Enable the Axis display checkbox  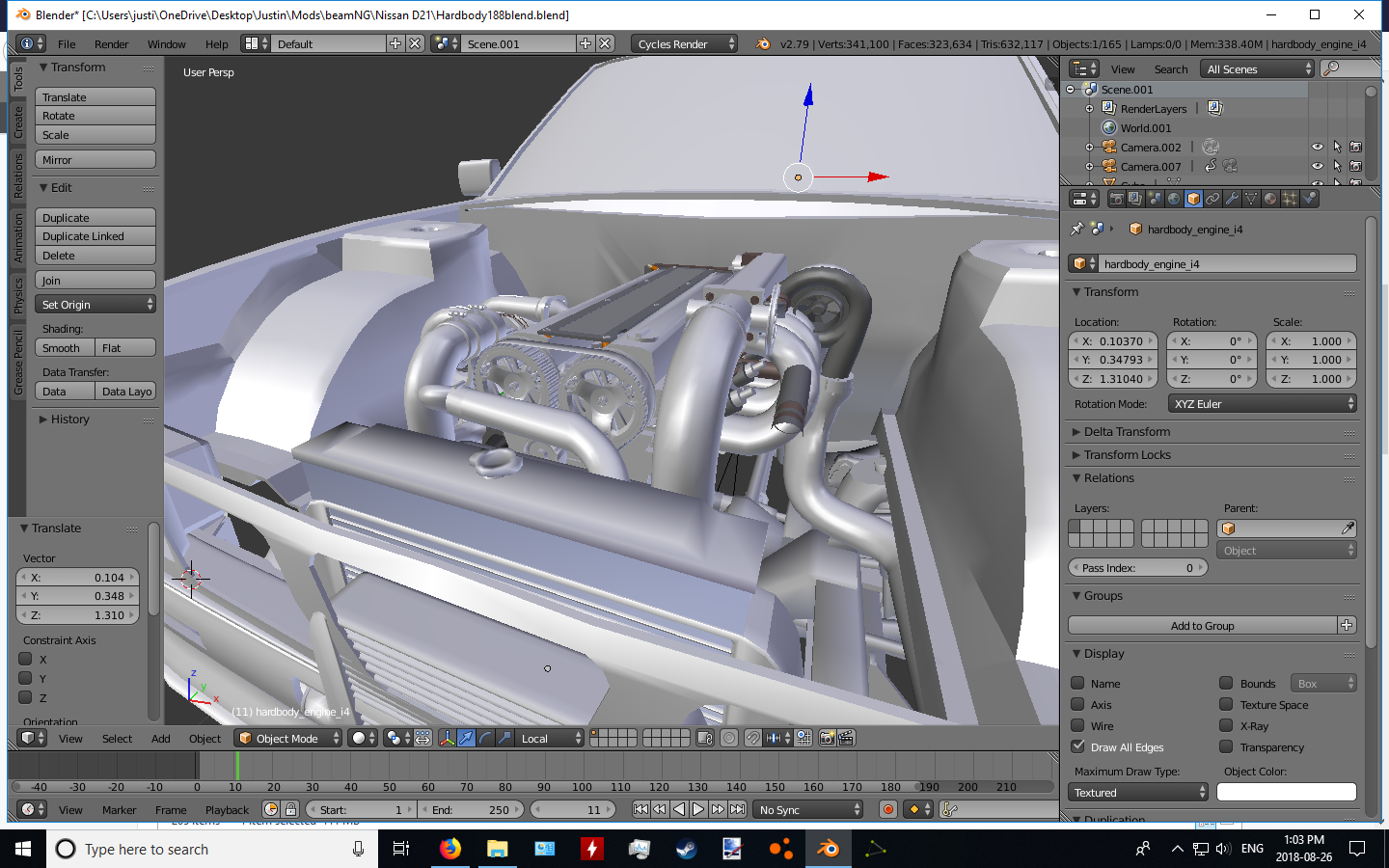pyautogui.click(x=1078, y=704)
